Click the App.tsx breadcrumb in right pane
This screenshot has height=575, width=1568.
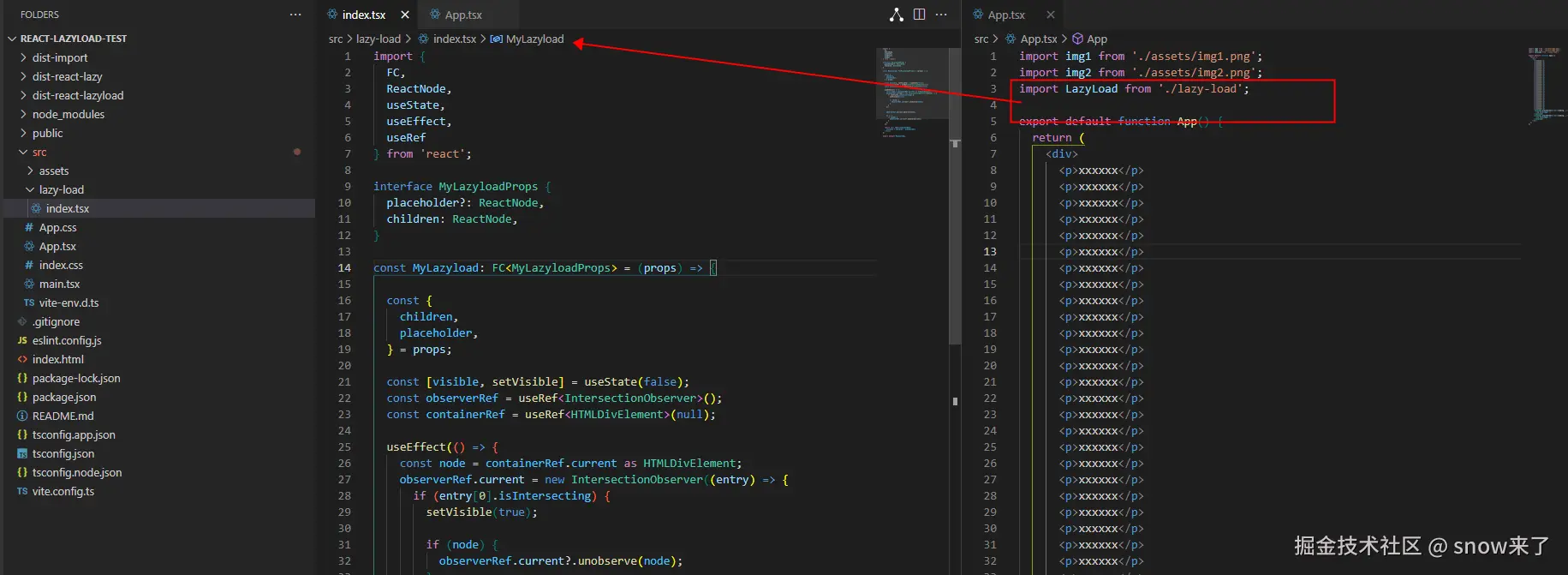(1039, 39)
